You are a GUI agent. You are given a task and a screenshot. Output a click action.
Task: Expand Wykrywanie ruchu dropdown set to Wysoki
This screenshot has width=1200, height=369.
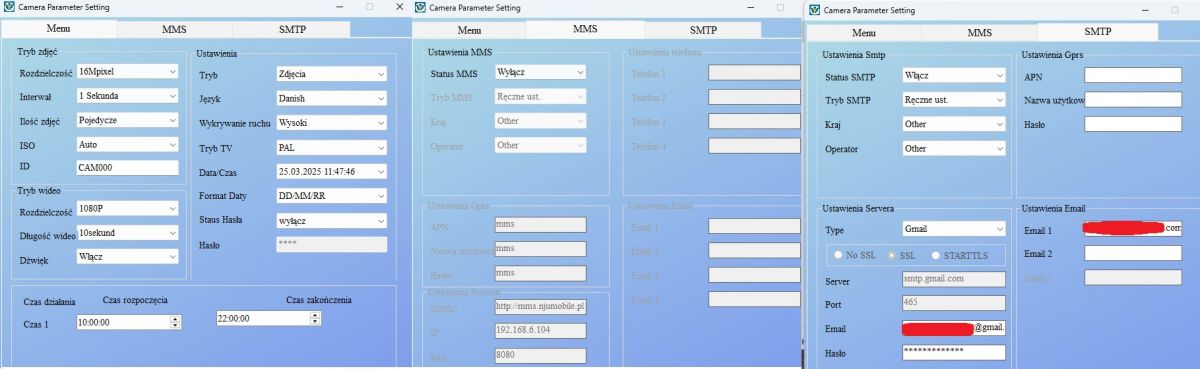pyautogui.click(x=331, y=122)
